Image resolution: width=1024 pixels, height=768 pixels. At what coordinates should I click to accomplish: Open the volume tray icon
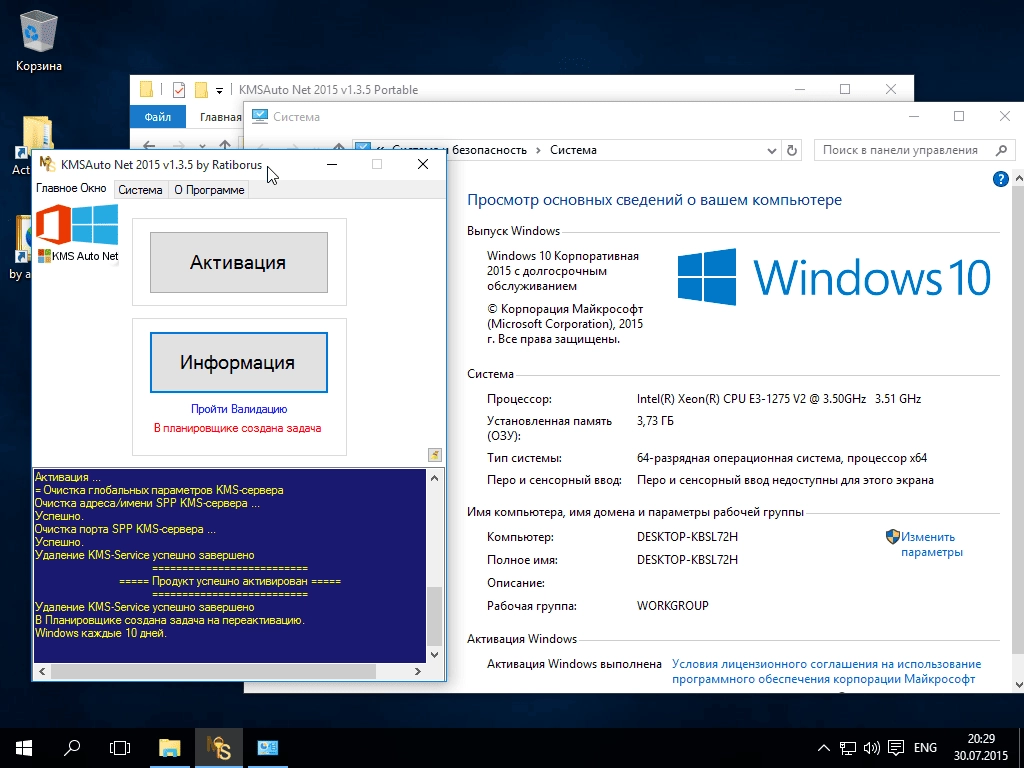[871, 748]
